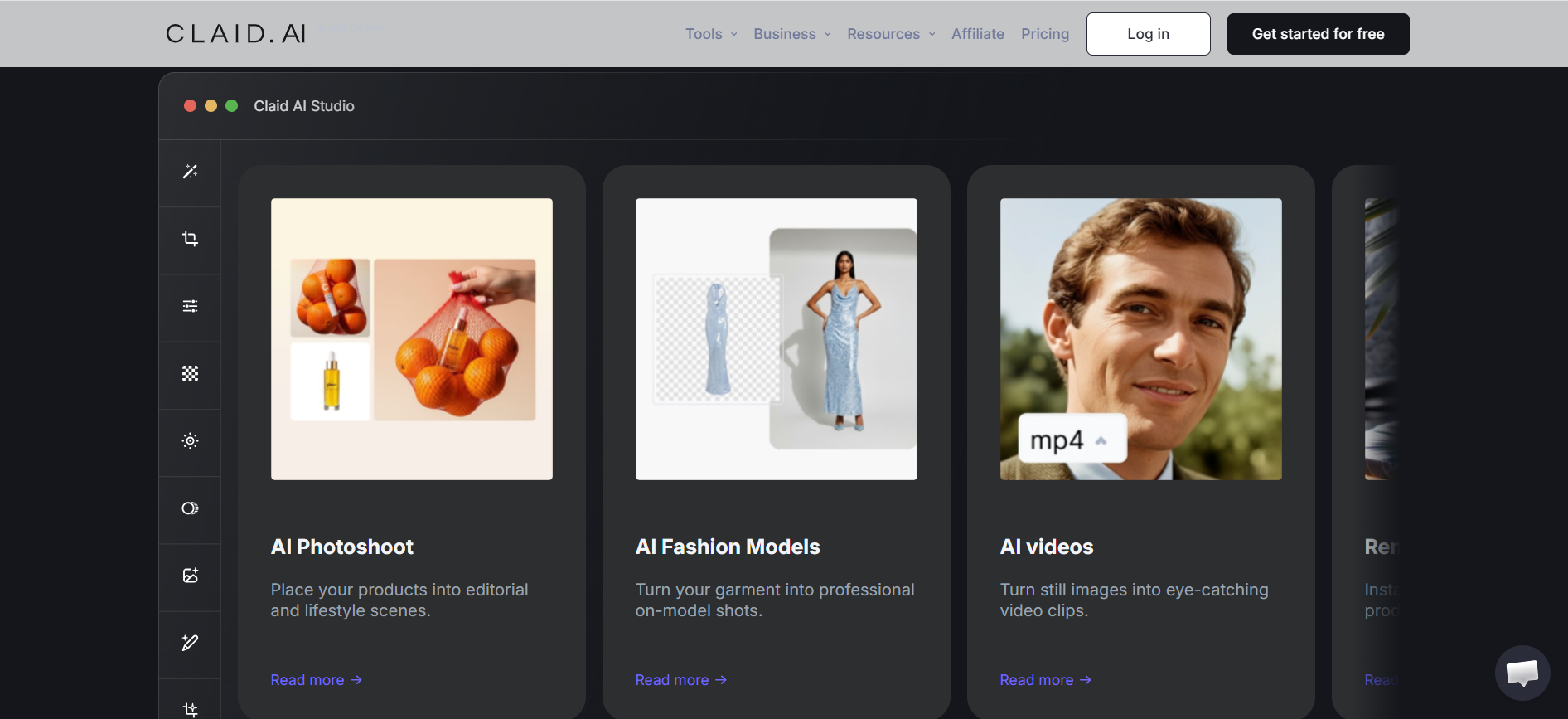Open the Affiliate page

click(977, 34)
